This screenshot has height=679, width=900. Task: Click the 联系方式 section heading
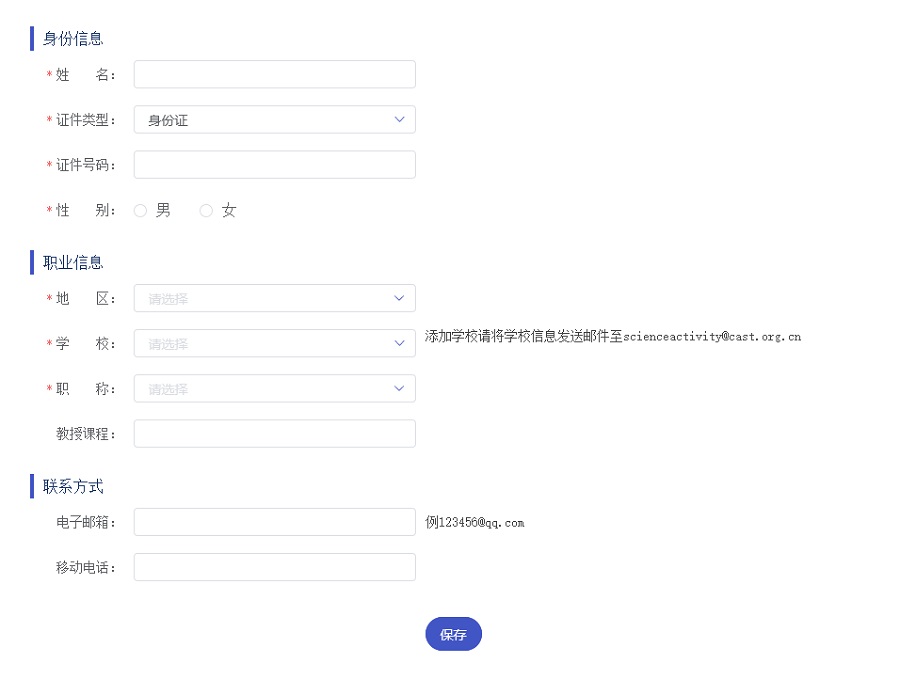(73, 487)
